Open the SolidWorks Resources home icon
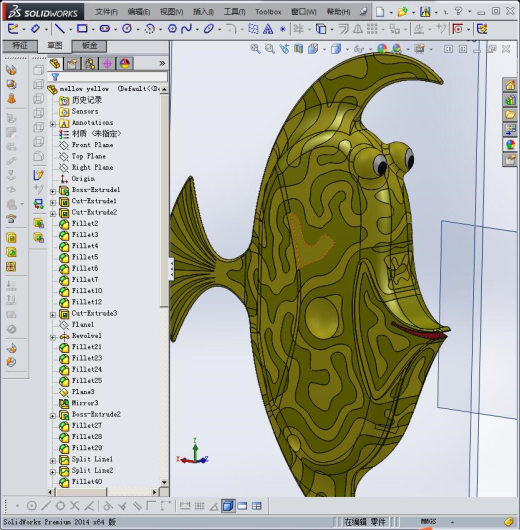 510,85
